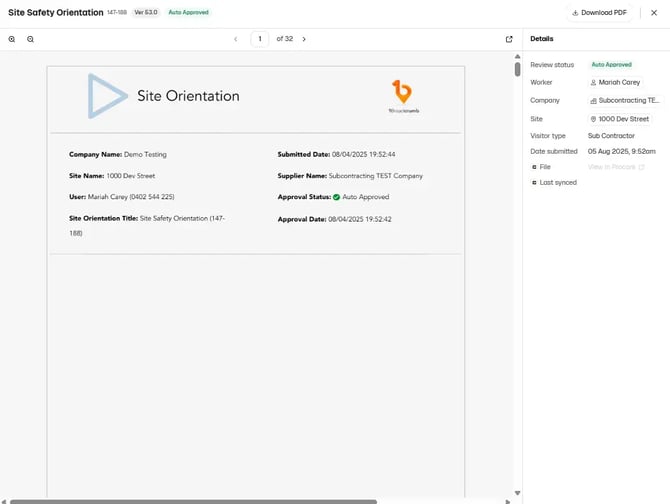Click the Auto Approved badge in header
Viewport: 670px width, 504px height.
188,12
